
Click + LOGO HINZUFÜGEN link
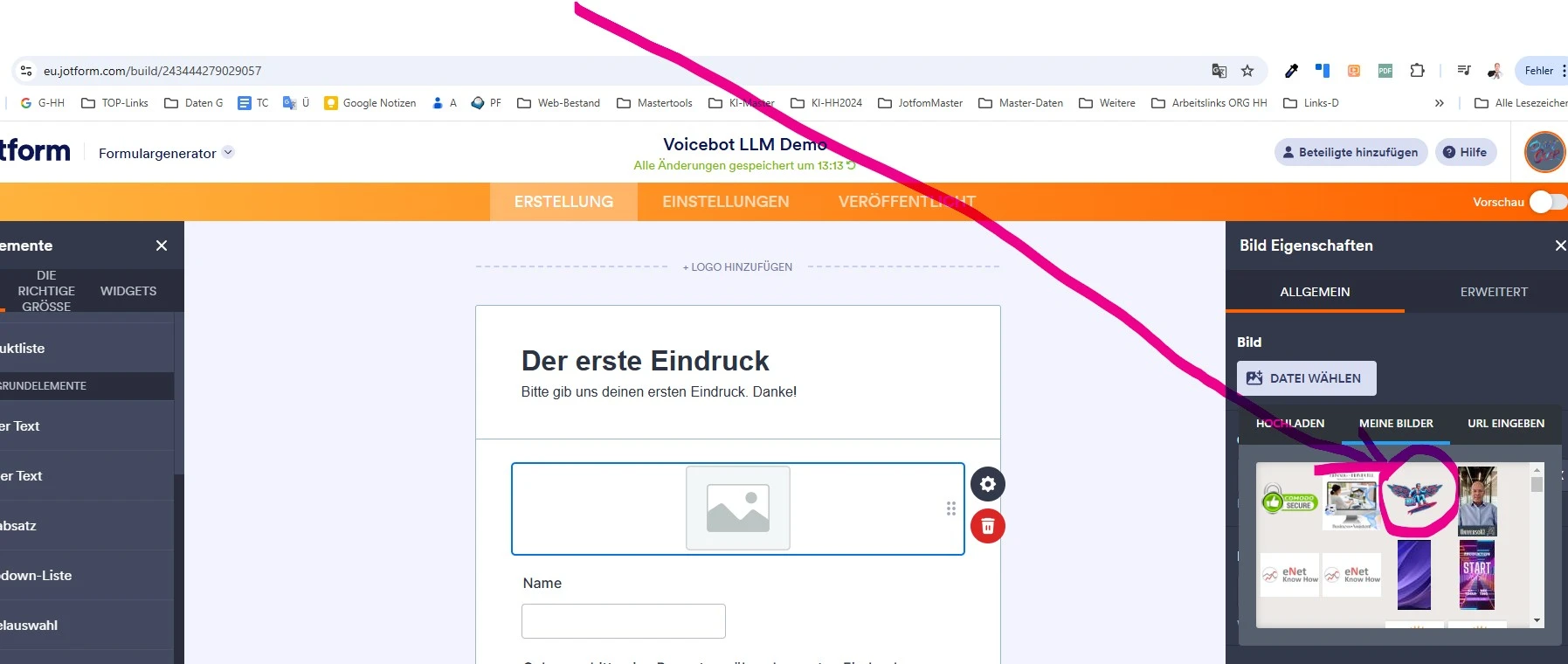click(x=737, y=267)
